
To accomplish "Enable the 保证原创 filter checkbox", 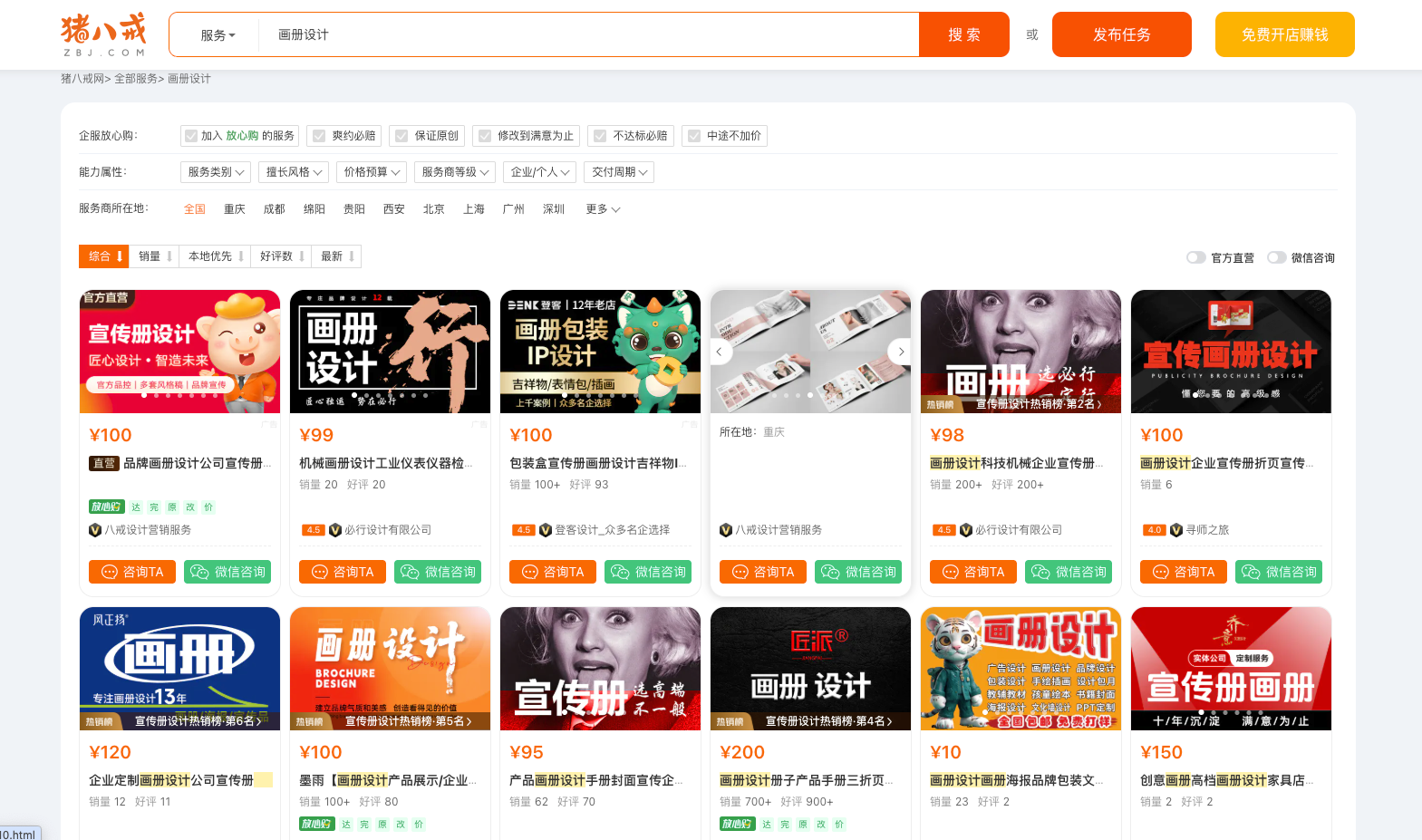I will 401,136.
